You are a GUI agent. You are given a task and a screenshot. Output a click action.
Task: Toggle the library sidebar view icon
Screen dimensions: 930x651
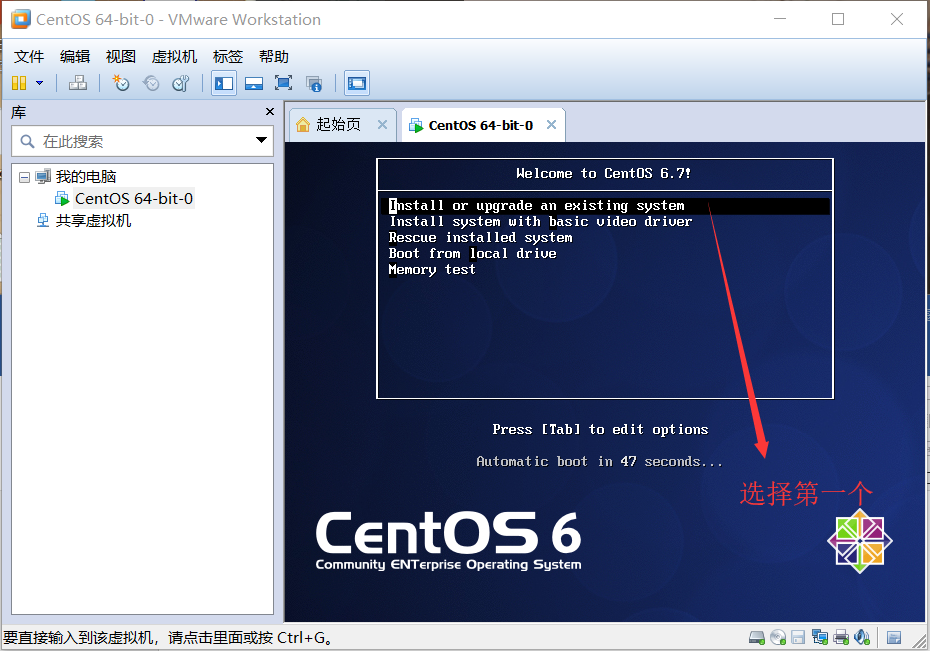point(224,83)
